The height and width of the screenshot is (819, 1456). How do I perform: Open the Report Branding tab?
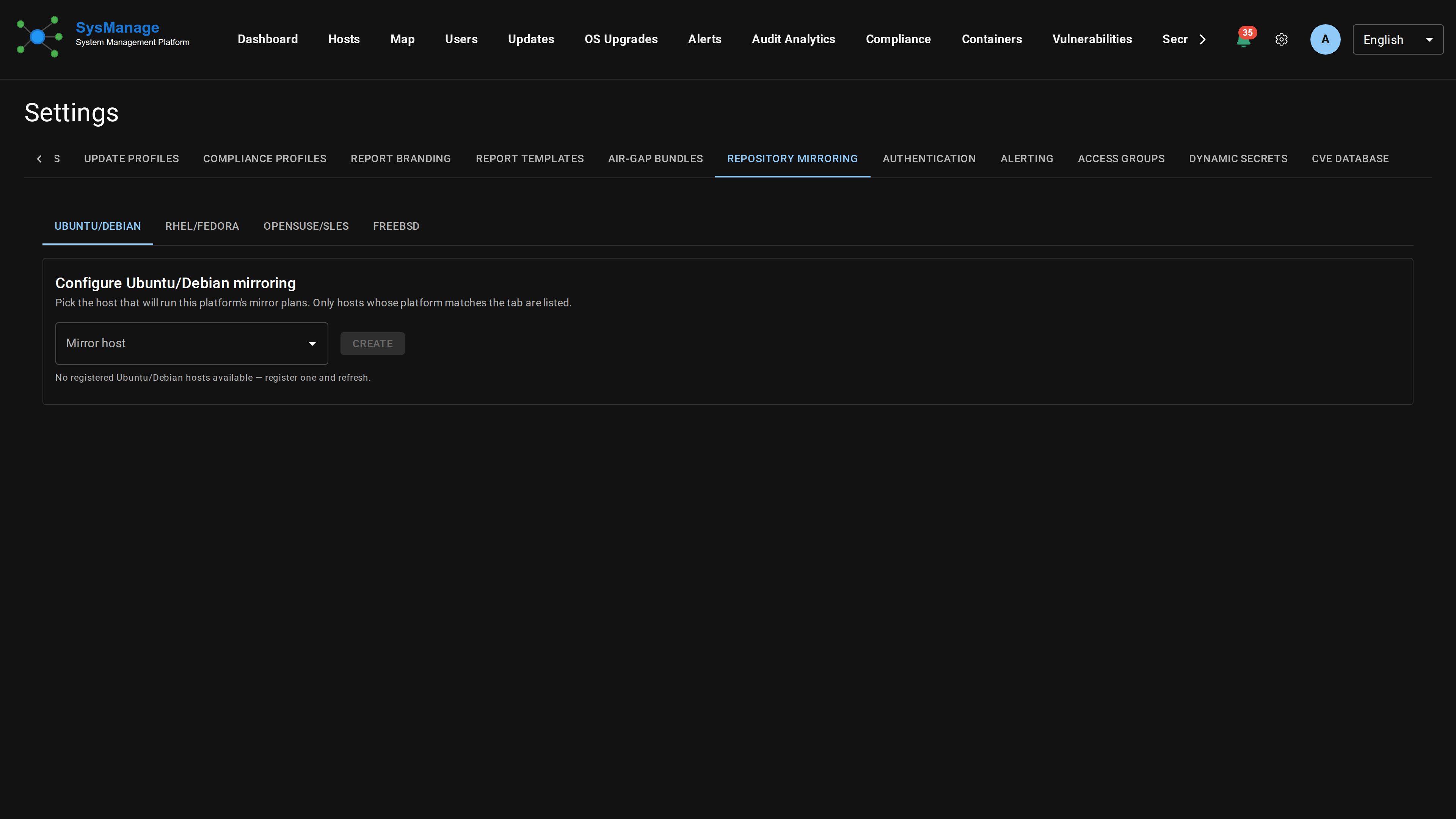tap(401, 159)
